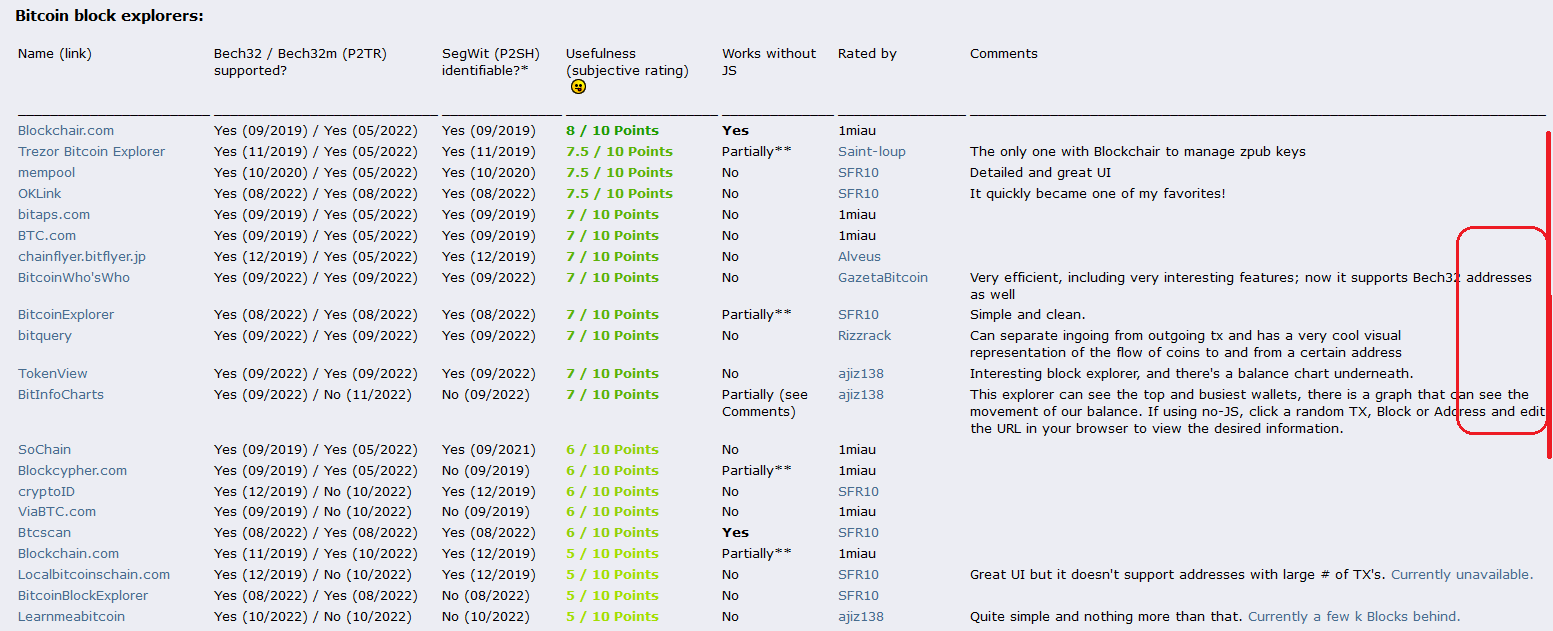Image resolution: width=1553 pixels, height=631 pixels.
Task: Open ajiz138 rater link in BitInfoCharts row
Action: click(x=861, y=394)
